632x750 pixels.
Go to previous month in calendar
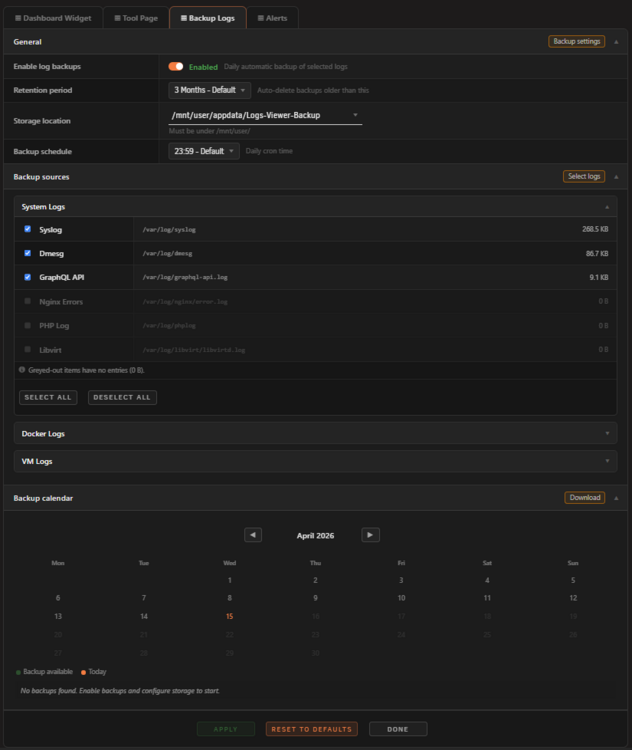[253, 535]
